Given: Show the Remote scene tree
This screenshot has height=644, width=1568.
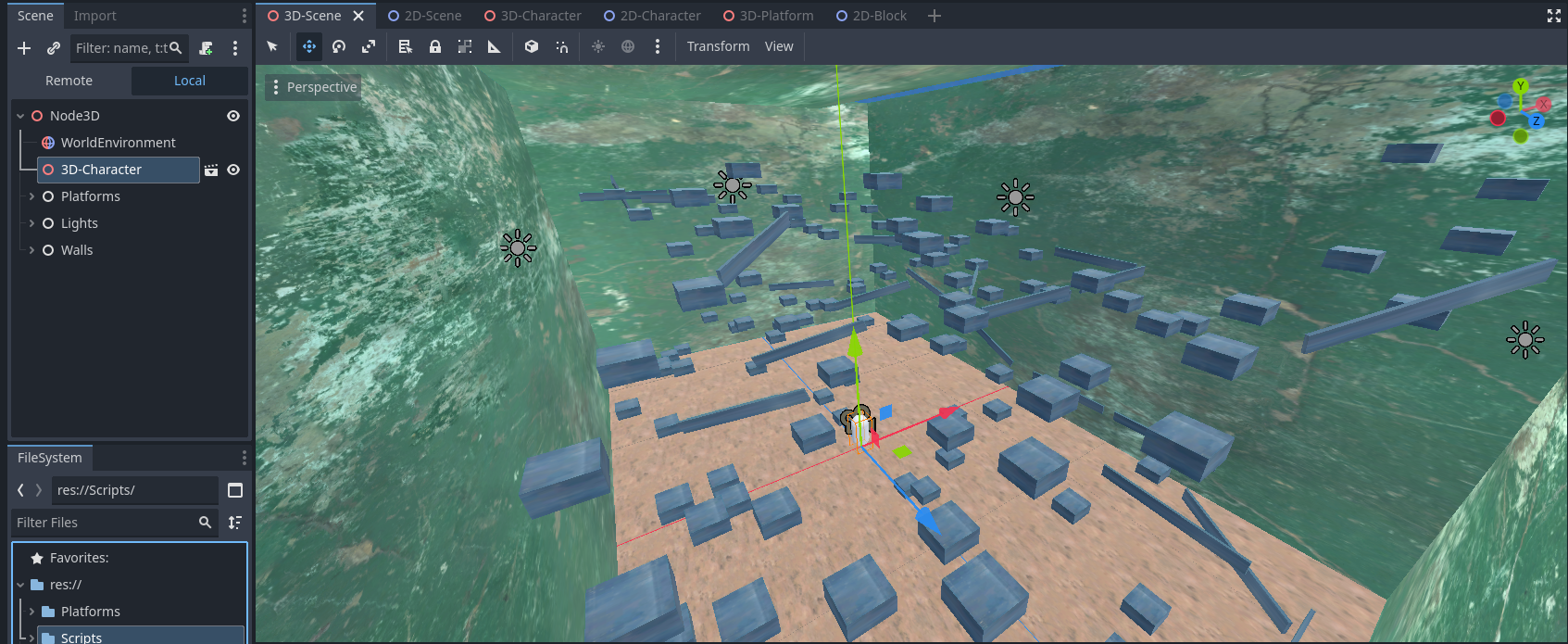Looking at the screenshot, I should click(69, 81).
